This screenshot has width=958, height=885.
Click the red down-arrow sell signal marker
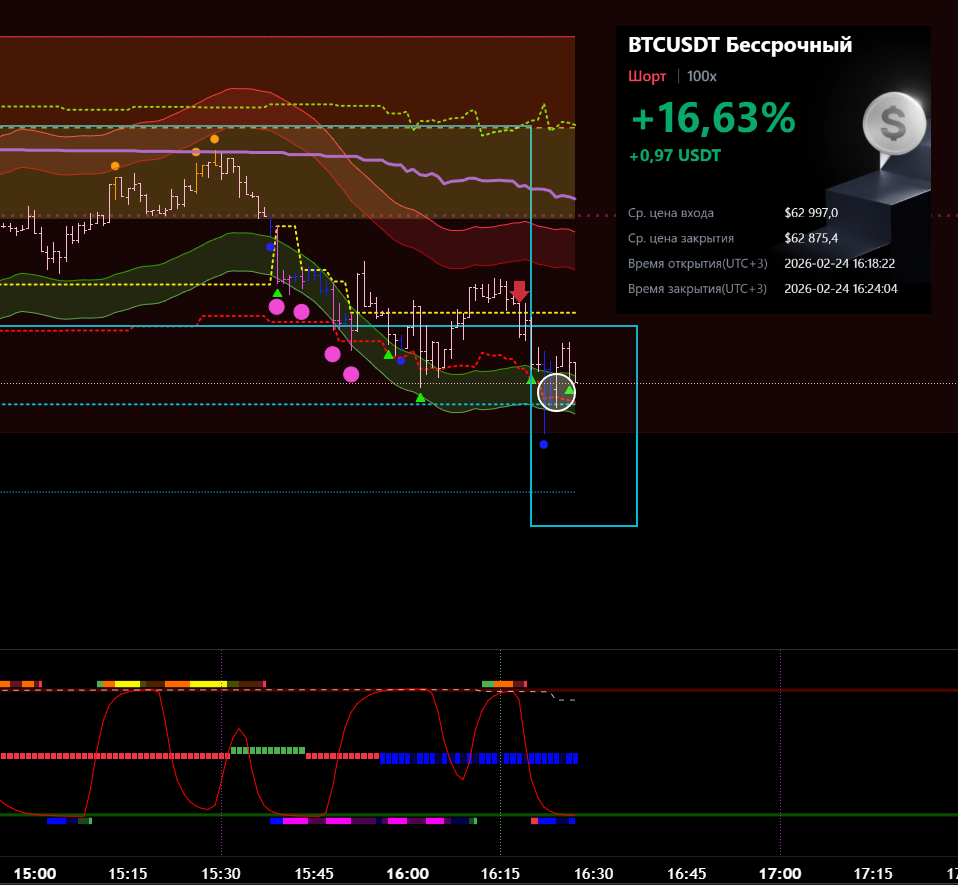519,292
